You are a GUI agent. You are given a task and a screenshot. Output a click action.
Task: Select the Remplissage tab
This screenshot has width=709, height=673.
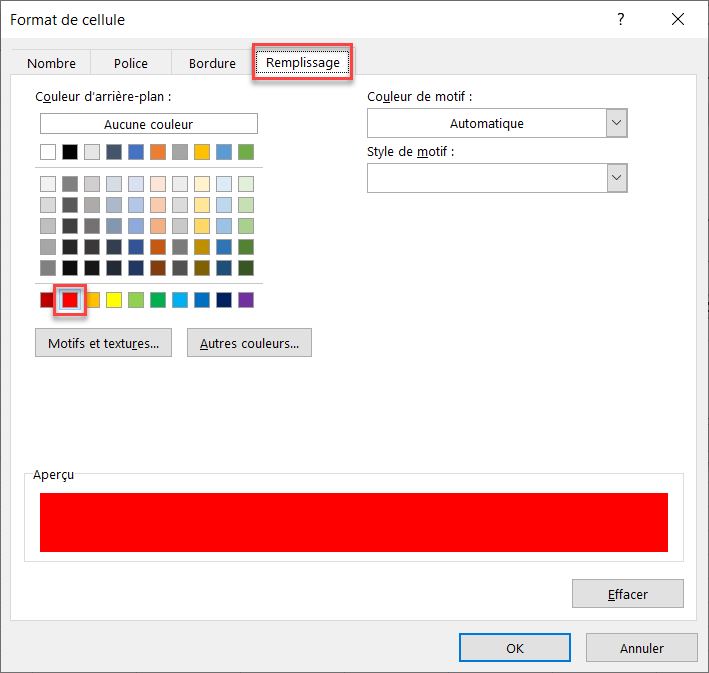tap(303, 62)
